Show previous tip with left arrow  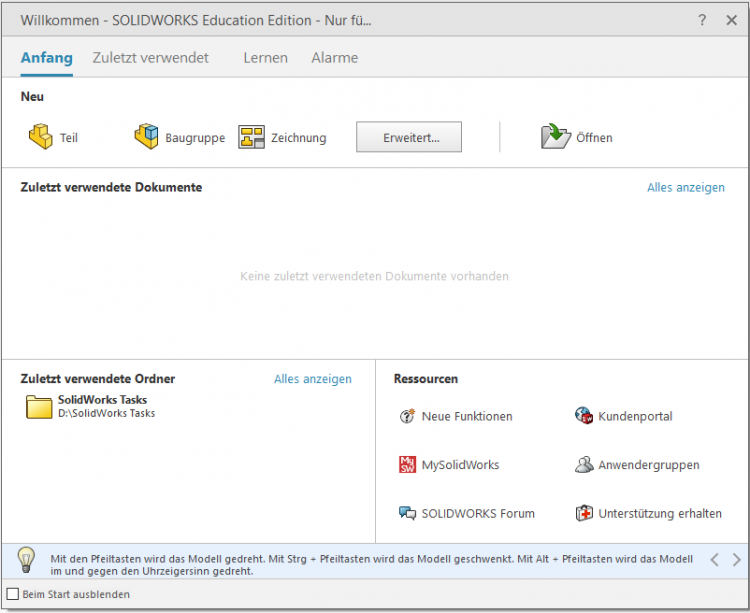click(x=714, y=560)
